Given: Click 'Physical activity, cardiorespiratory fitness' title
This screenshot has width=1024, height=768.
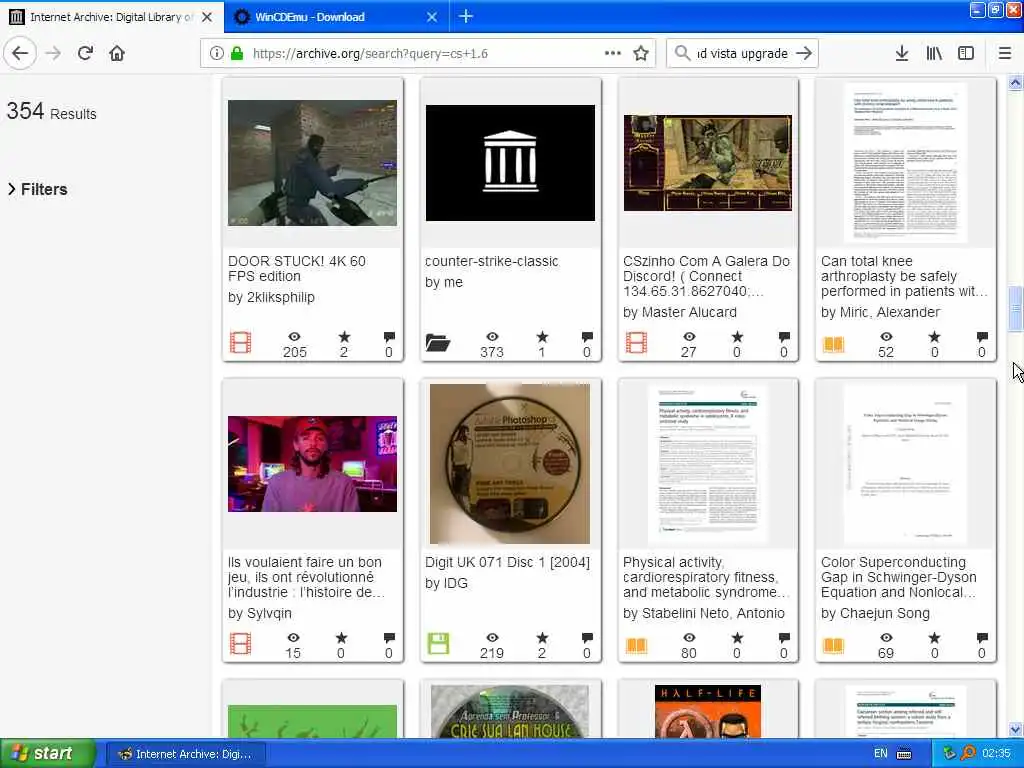Looking at the screenshot, I should coord(706,577).
